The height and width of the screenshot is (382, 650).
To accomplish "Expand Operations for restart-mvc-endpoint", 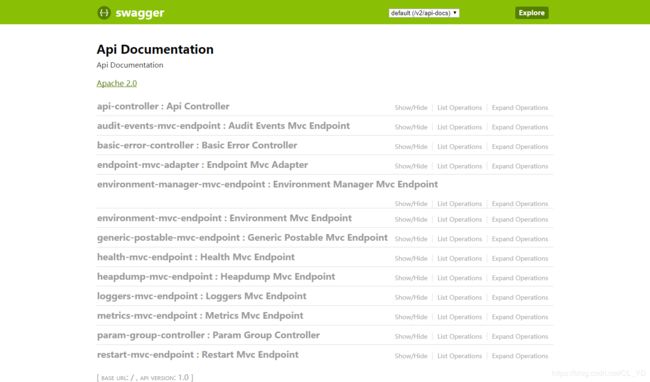I will click(520, 356).
